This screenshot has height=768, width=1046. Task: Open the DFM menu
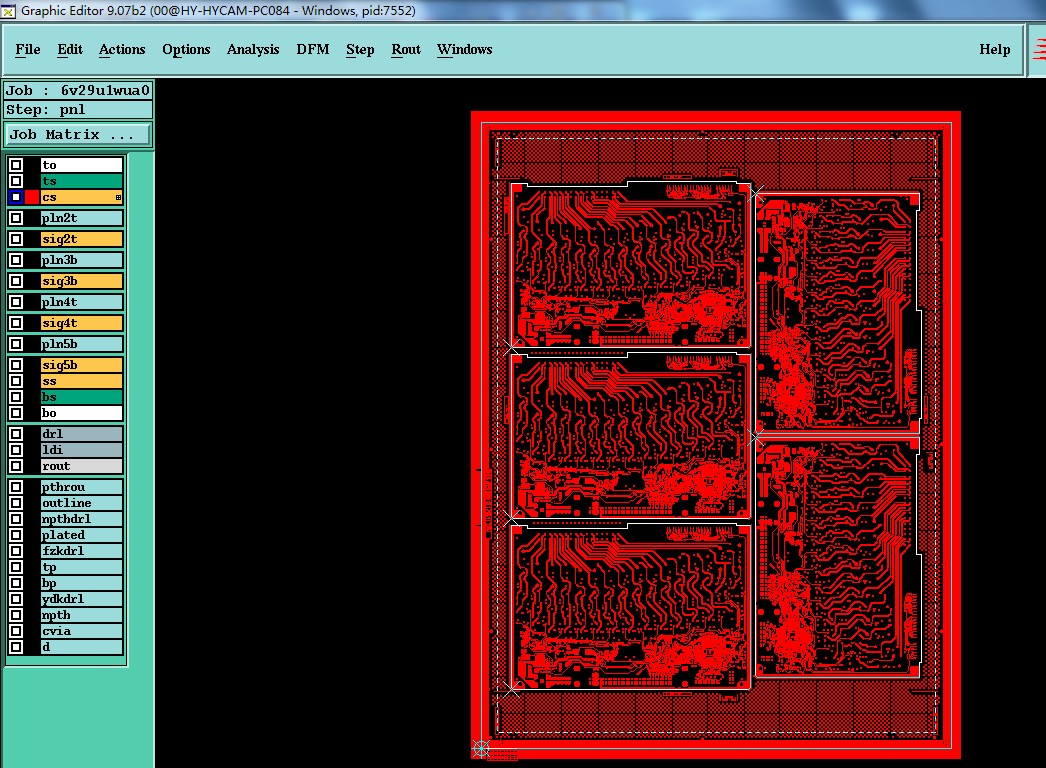pyautogui.click(x=313, y=49)
